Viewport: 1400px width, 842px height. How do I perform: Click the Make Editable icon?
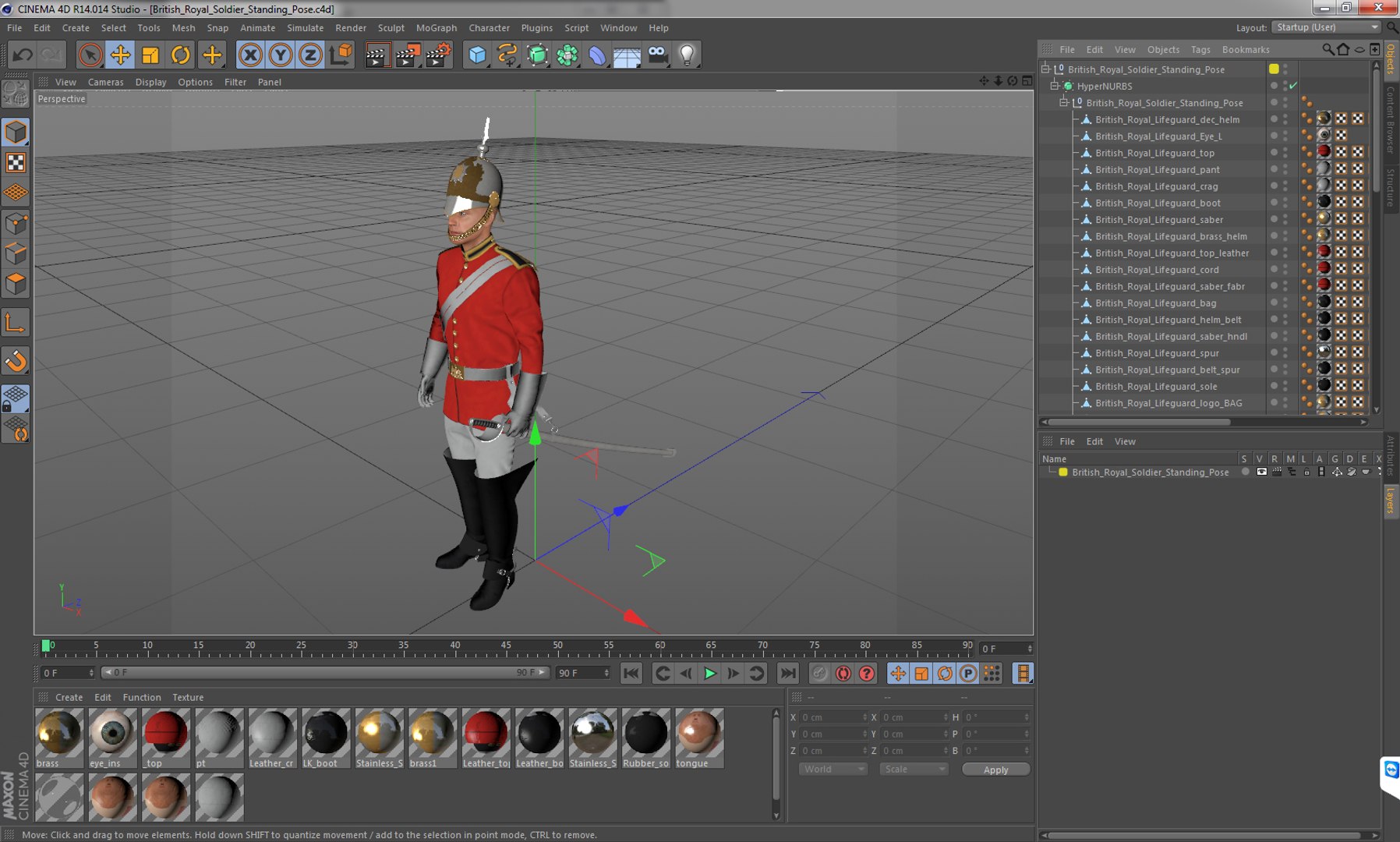(16, 94)
